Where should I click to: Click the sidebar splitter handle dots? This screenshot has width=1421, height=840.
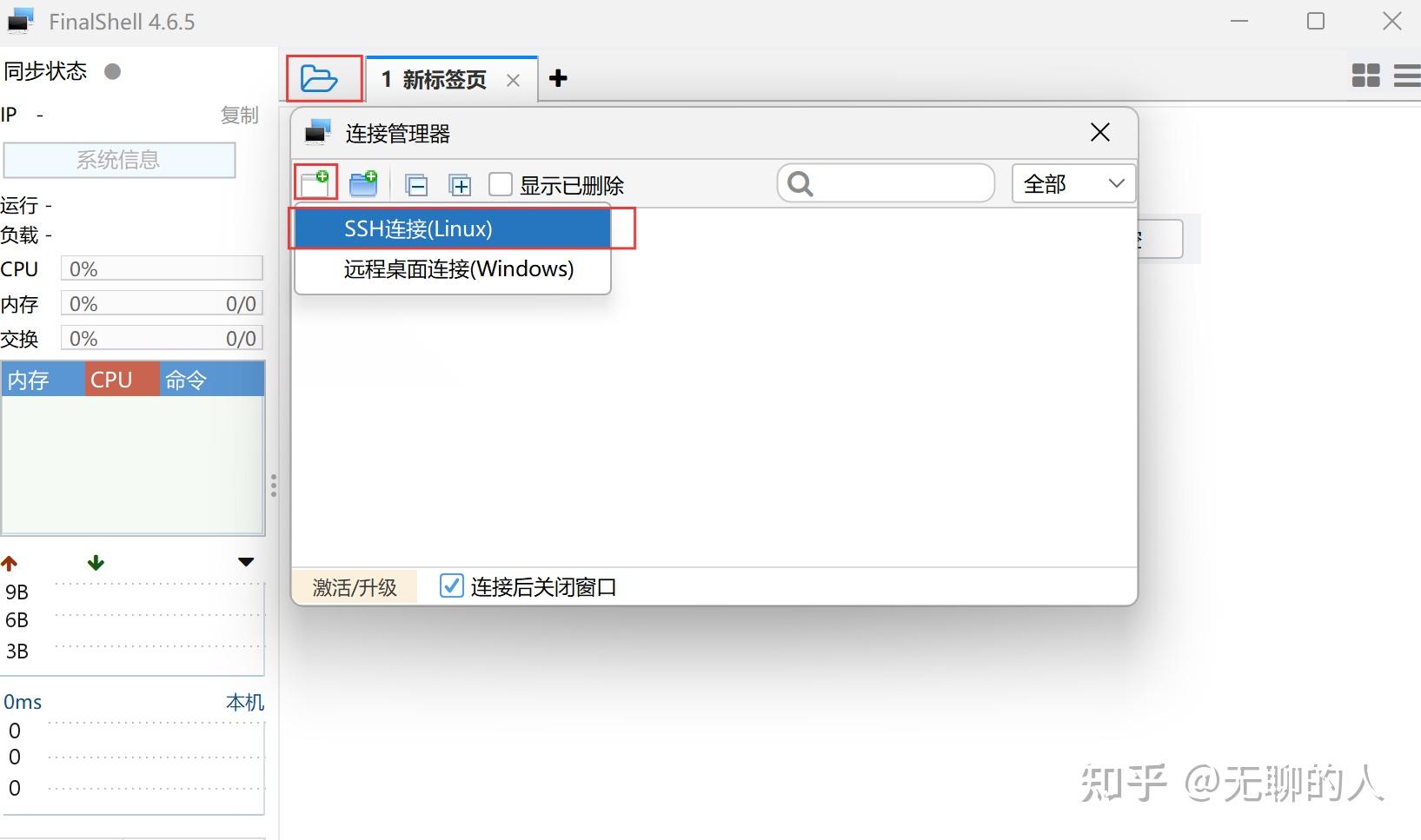[x=274, y=486]
